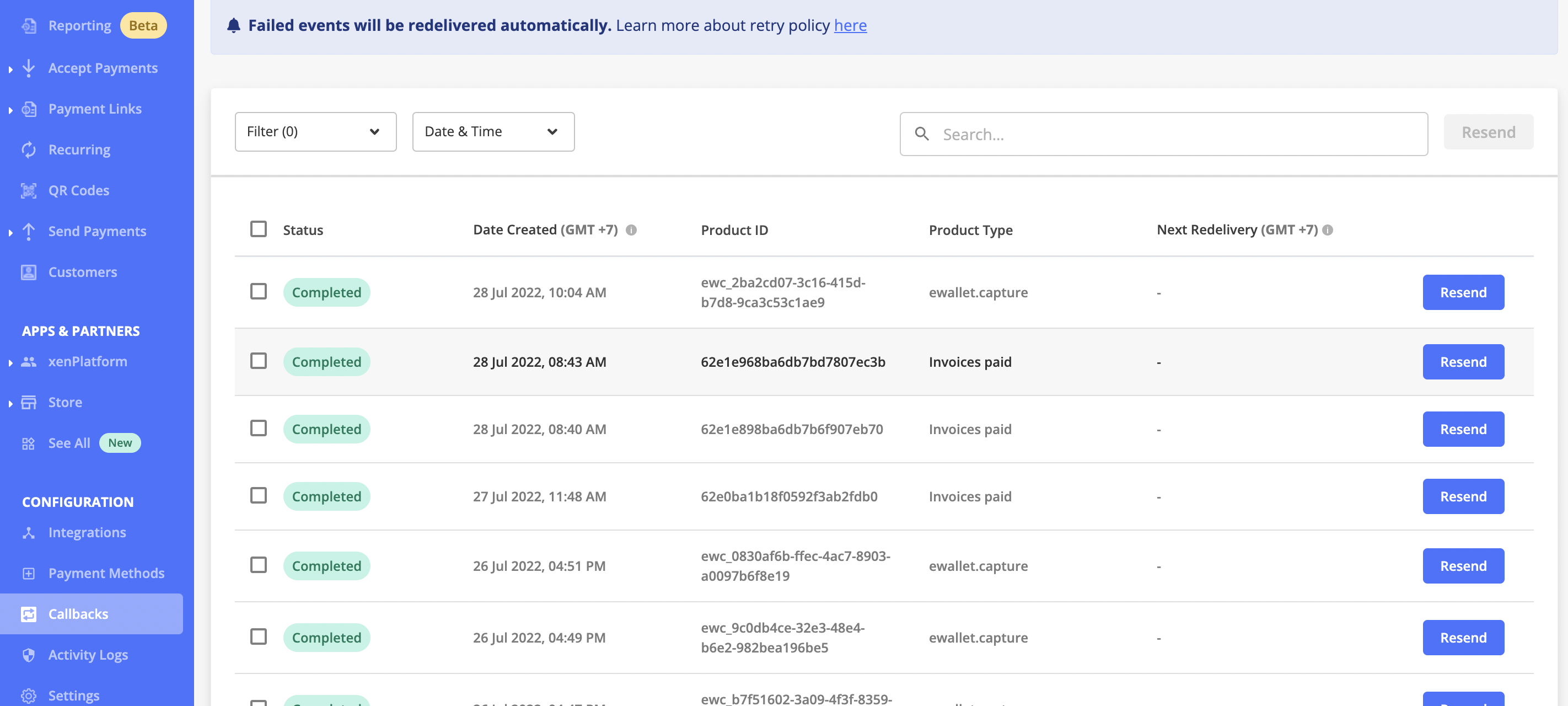1568x706 pixels.
Task: Click the Integrations icon
Action: [29, 533]
